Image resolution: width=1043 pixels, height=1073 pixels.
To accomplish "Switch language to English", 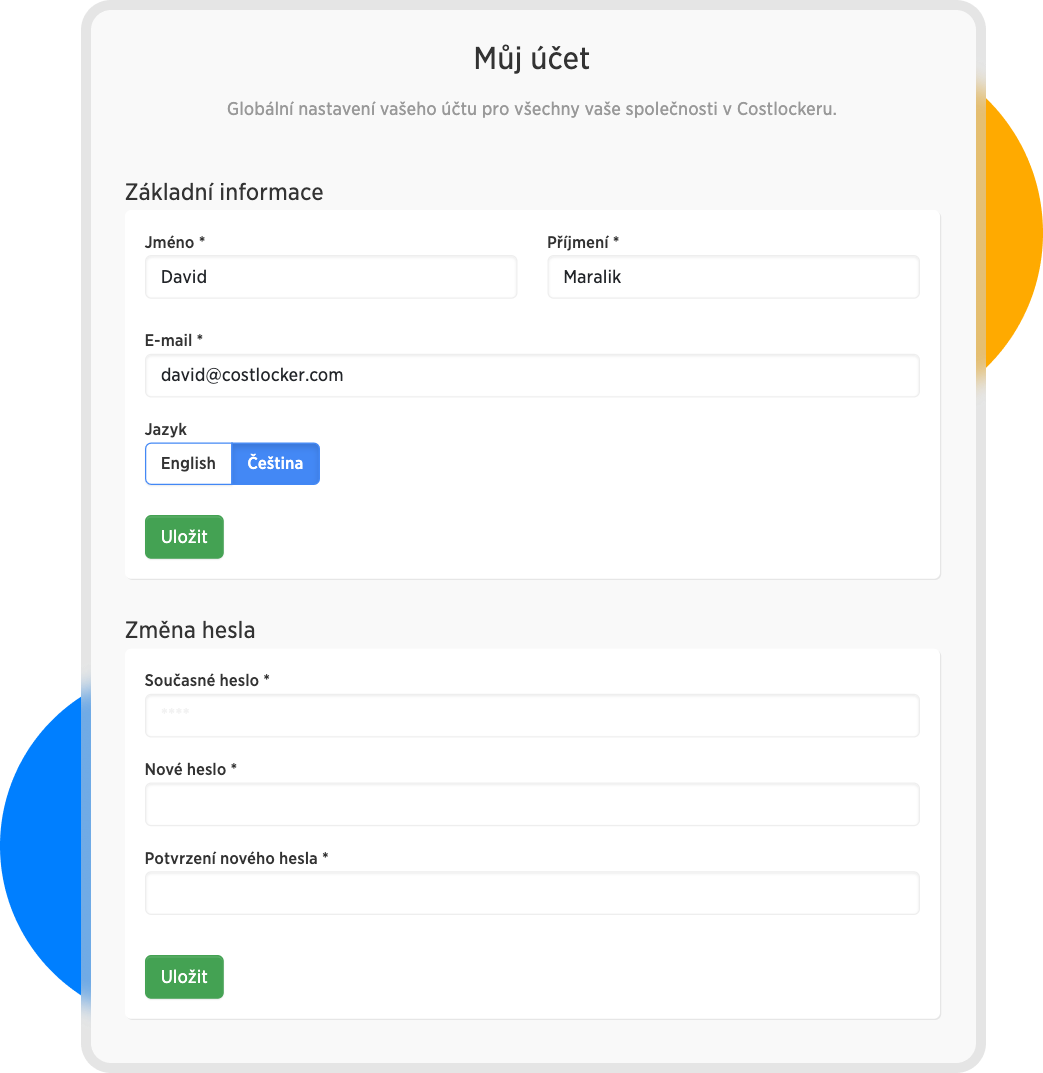I will pyautogui.click(x=188, y=464).
